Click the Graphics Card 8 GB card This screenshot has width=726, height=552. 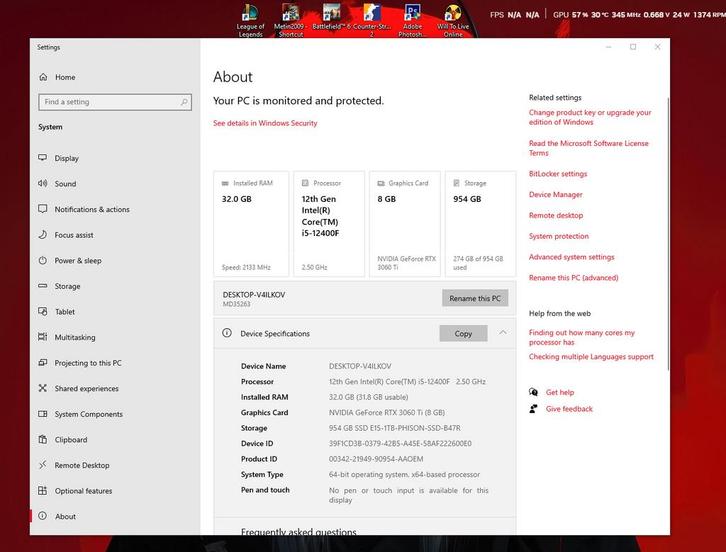coord(405,224)
